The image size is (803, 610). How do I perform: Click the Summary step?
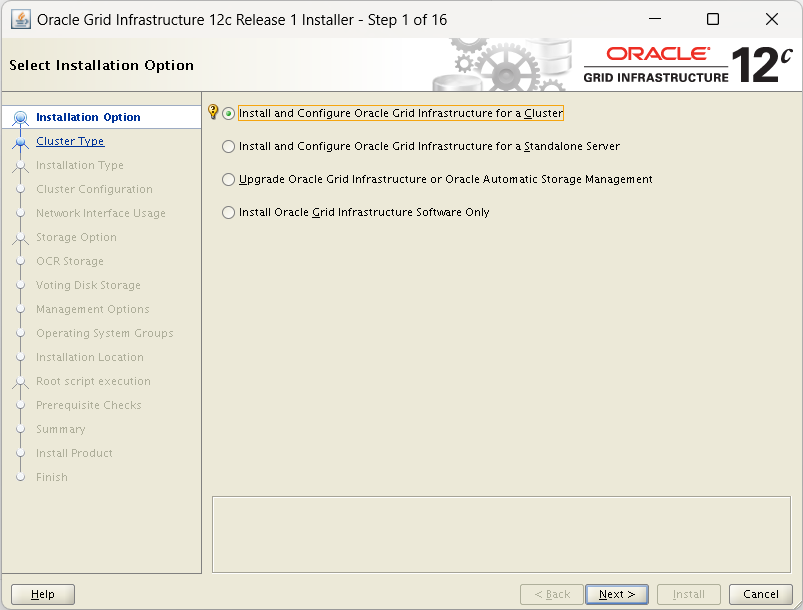coord(60,429)
